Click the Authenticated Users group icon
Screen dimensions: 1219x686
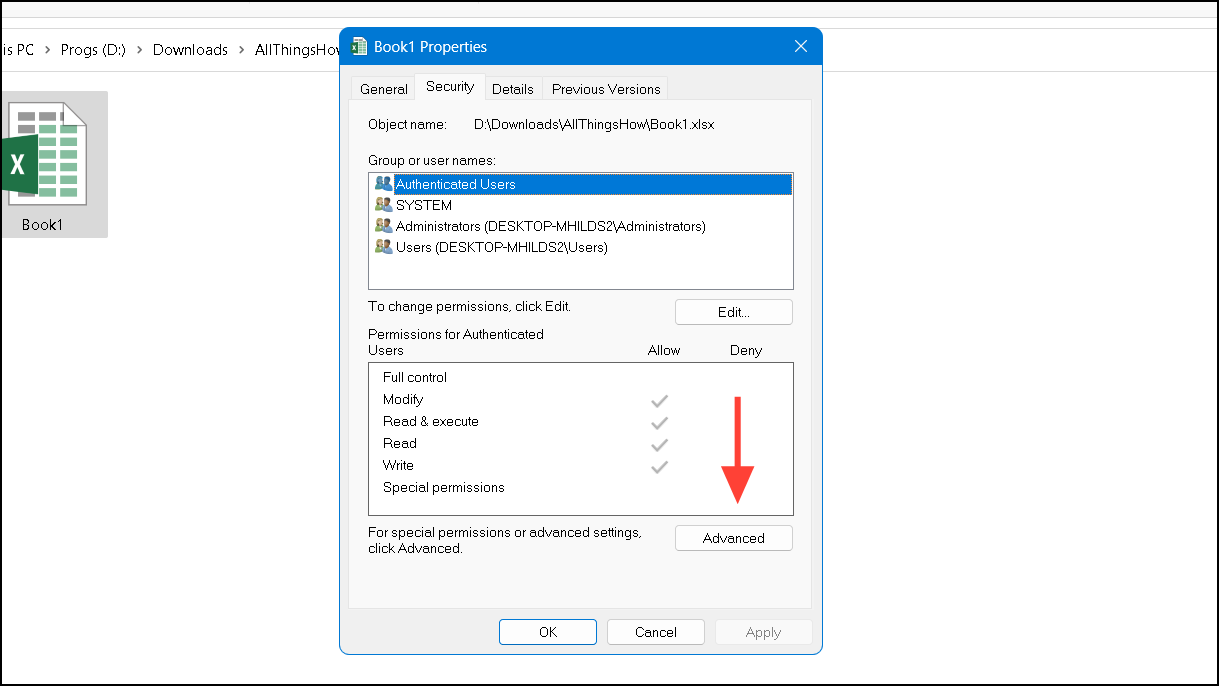pos(383,183)
